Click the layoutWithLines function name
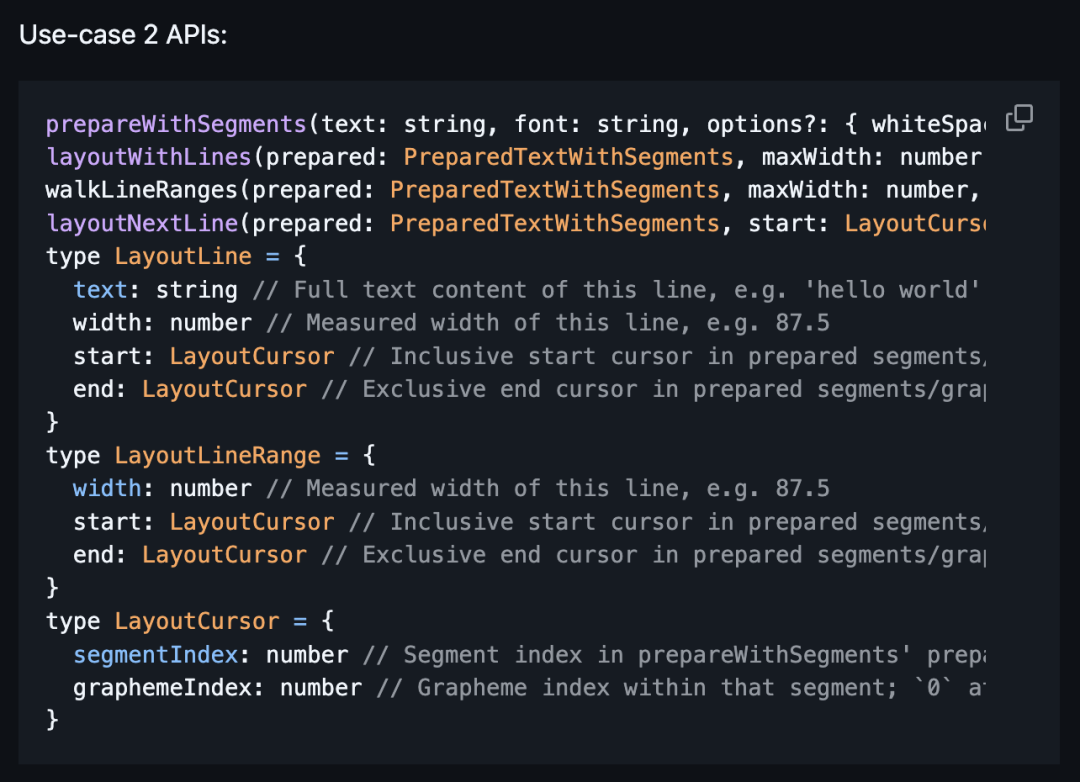This screenshot has width=1080, height=782. pos(148,158)
